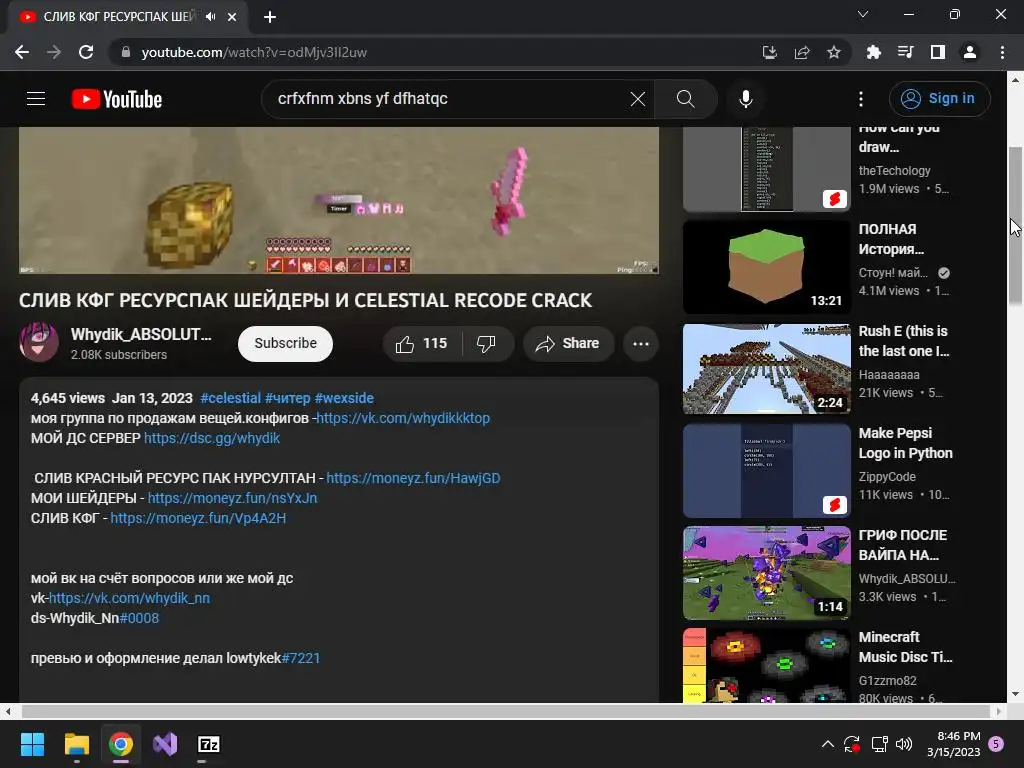Open Minecraft Music Disc Ti... thumbnail
Screen dimensions: 1024x768
click(x=767, y=665)
